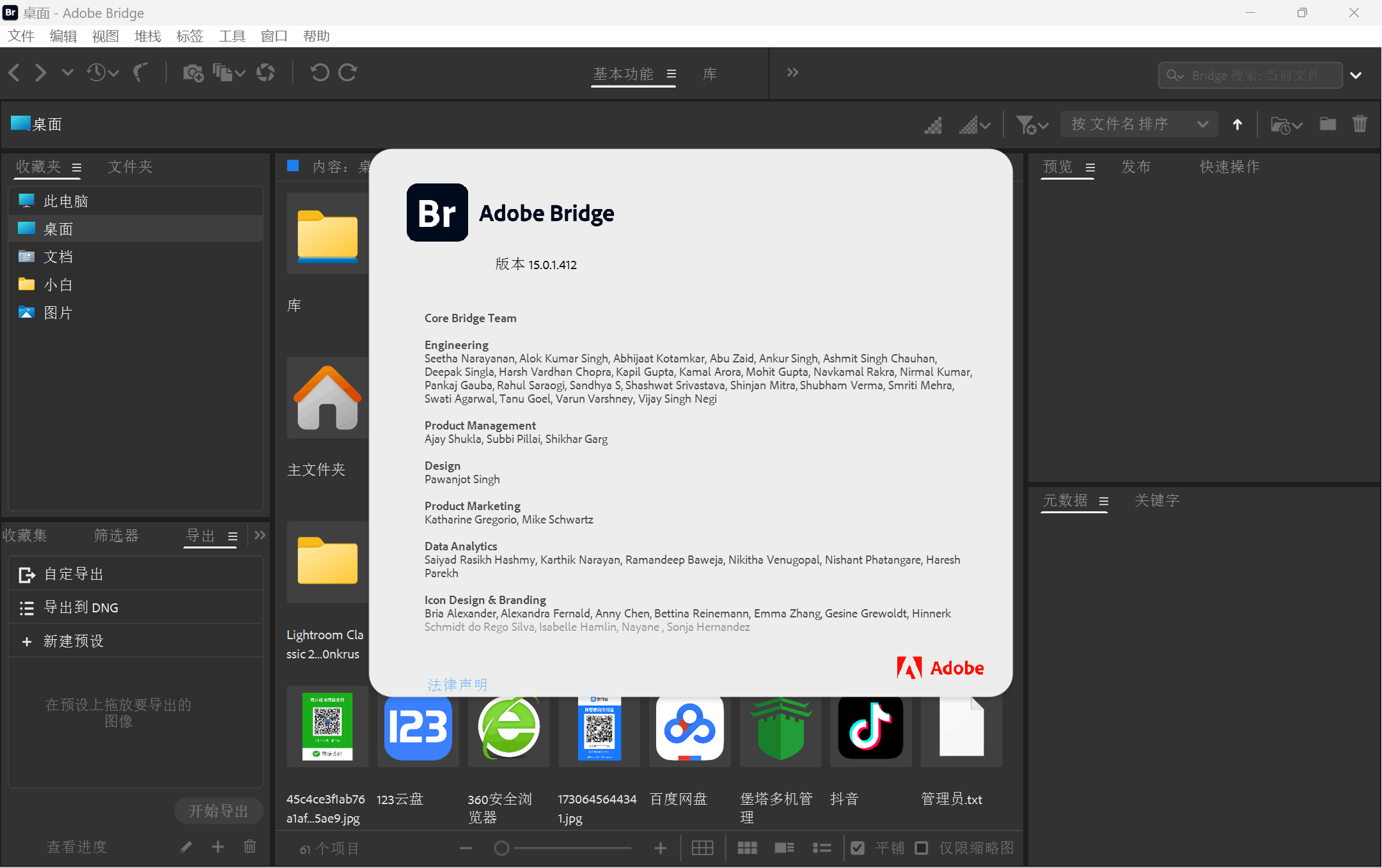Open the refine batch icon dropdown

(x=228, y=73)
